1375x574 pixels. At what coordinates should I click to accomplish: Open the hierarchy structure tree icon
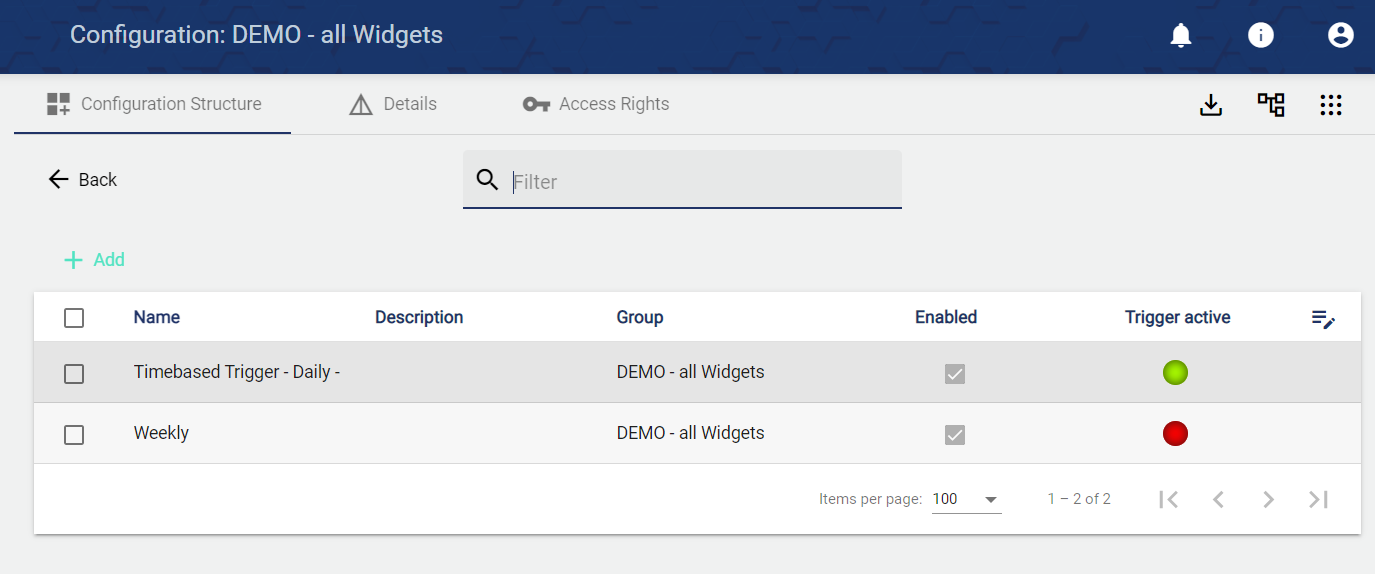coord(1271,105)
